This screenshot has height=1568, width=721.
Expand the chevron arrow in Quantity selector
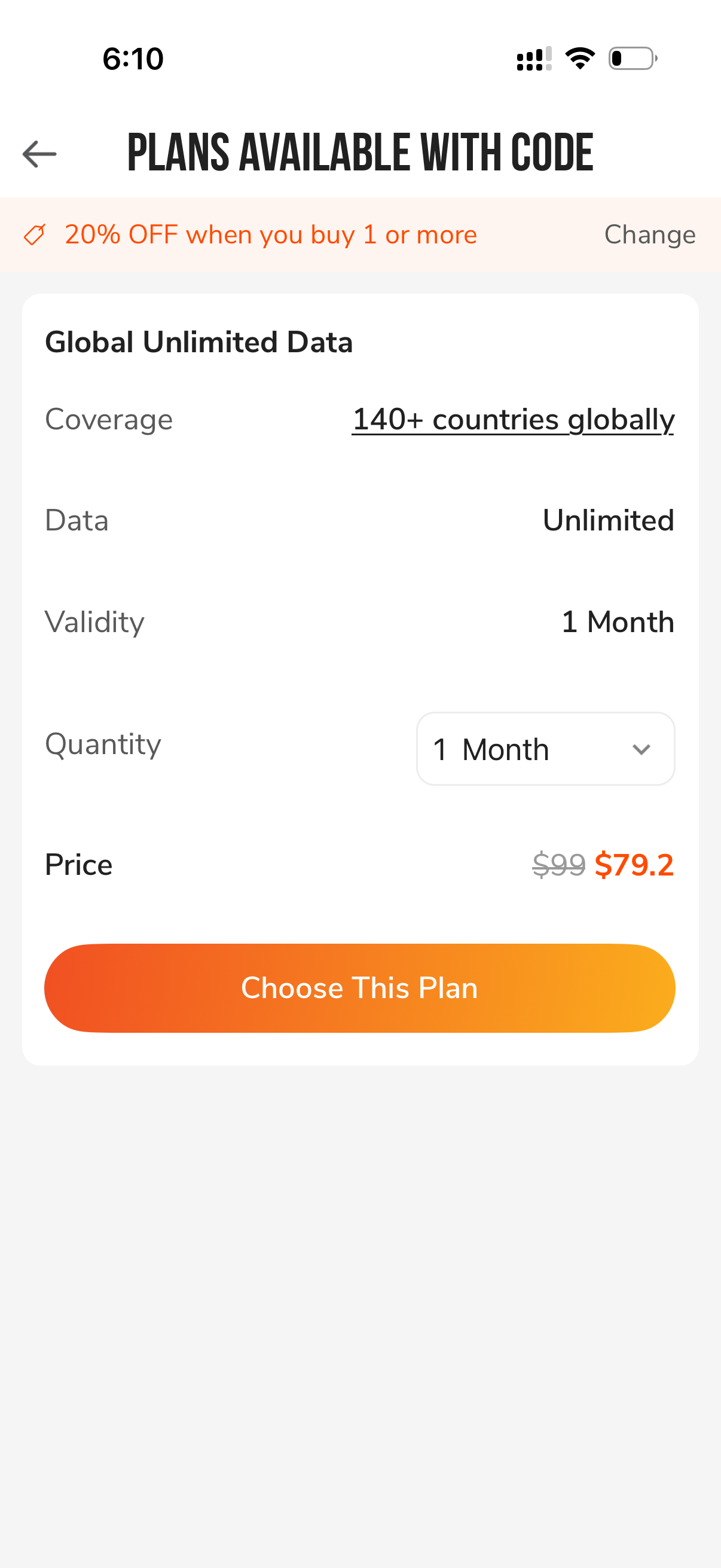[x=641, y=749]
